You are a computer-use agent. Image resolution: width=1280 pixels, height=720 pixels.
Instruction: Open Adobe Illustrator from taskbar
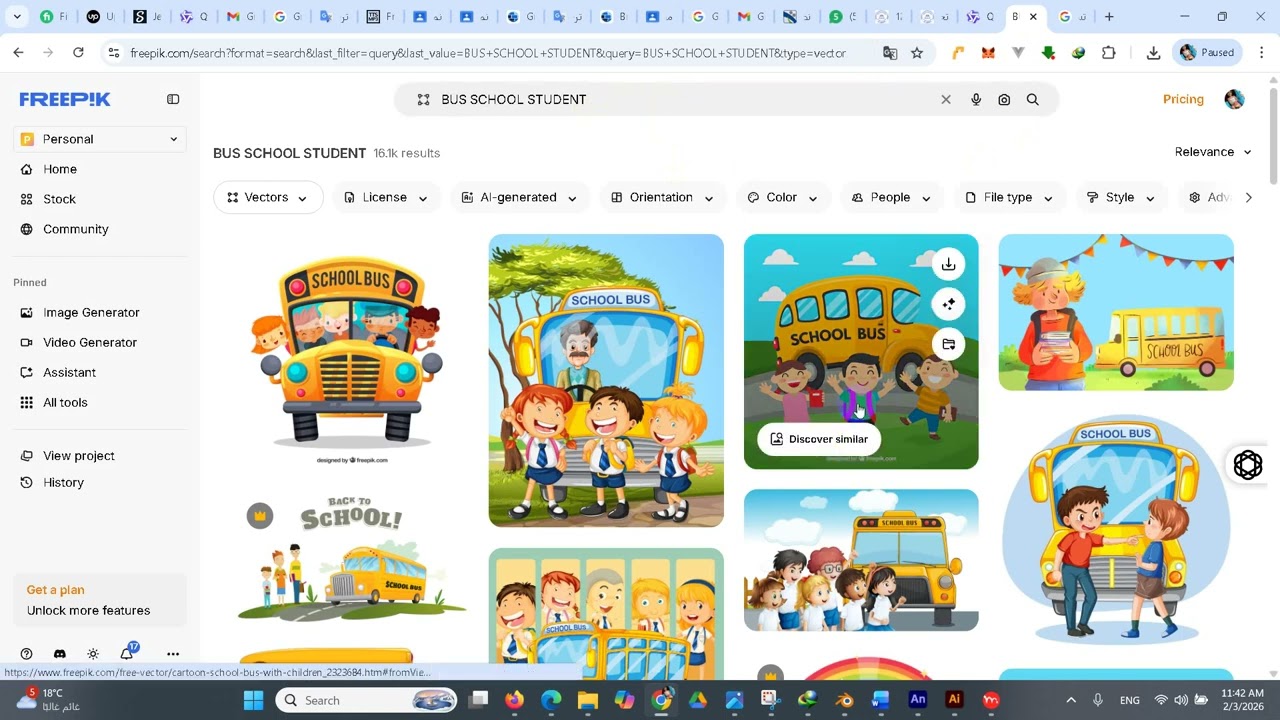click(x=954, y=700)
